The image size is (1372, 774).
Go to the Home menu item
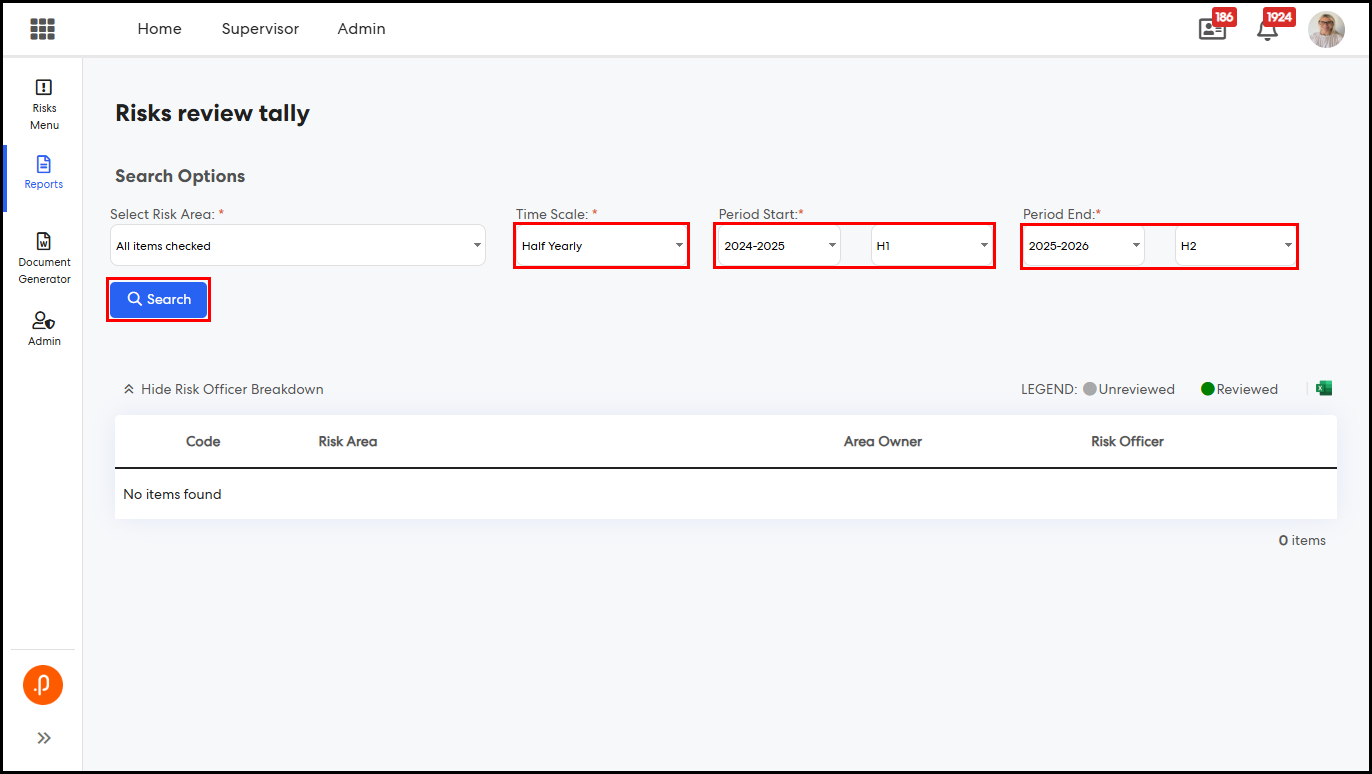click(159, 29)
